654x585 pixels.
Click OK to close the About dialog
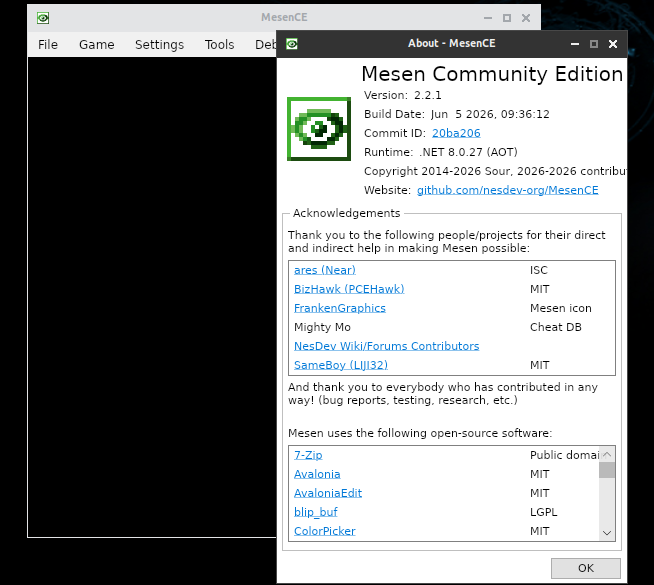tap(586, 568)
